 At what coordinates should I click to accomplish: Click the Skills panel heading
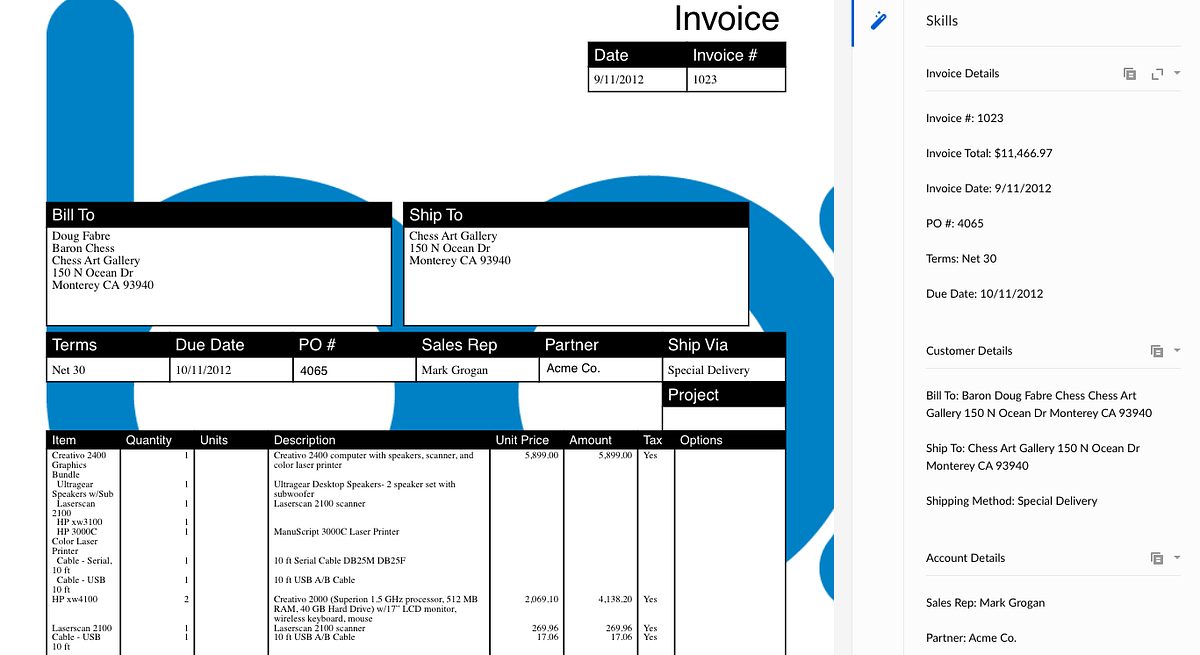[941, 20]
